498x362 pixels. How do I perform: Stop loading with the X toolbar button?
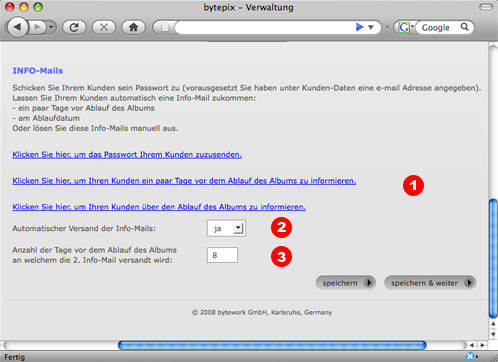tap(104, 27)
